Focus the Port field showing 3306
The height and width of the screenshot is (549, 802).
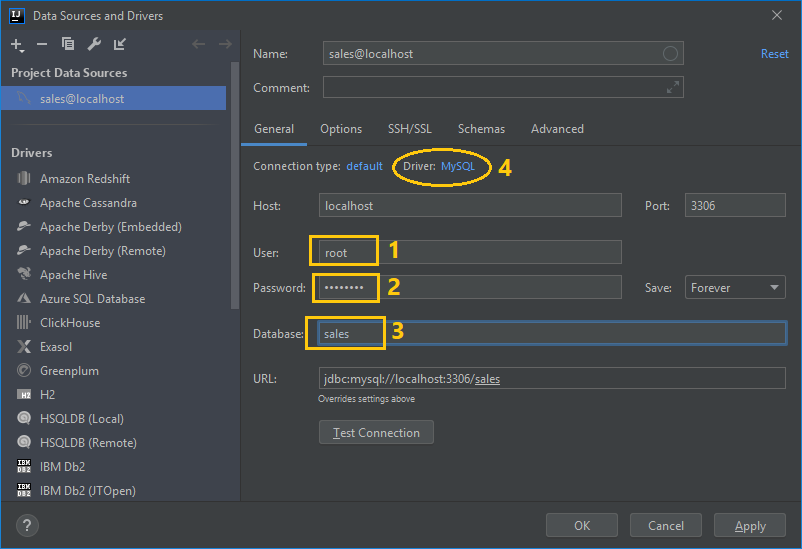point(735,205)
